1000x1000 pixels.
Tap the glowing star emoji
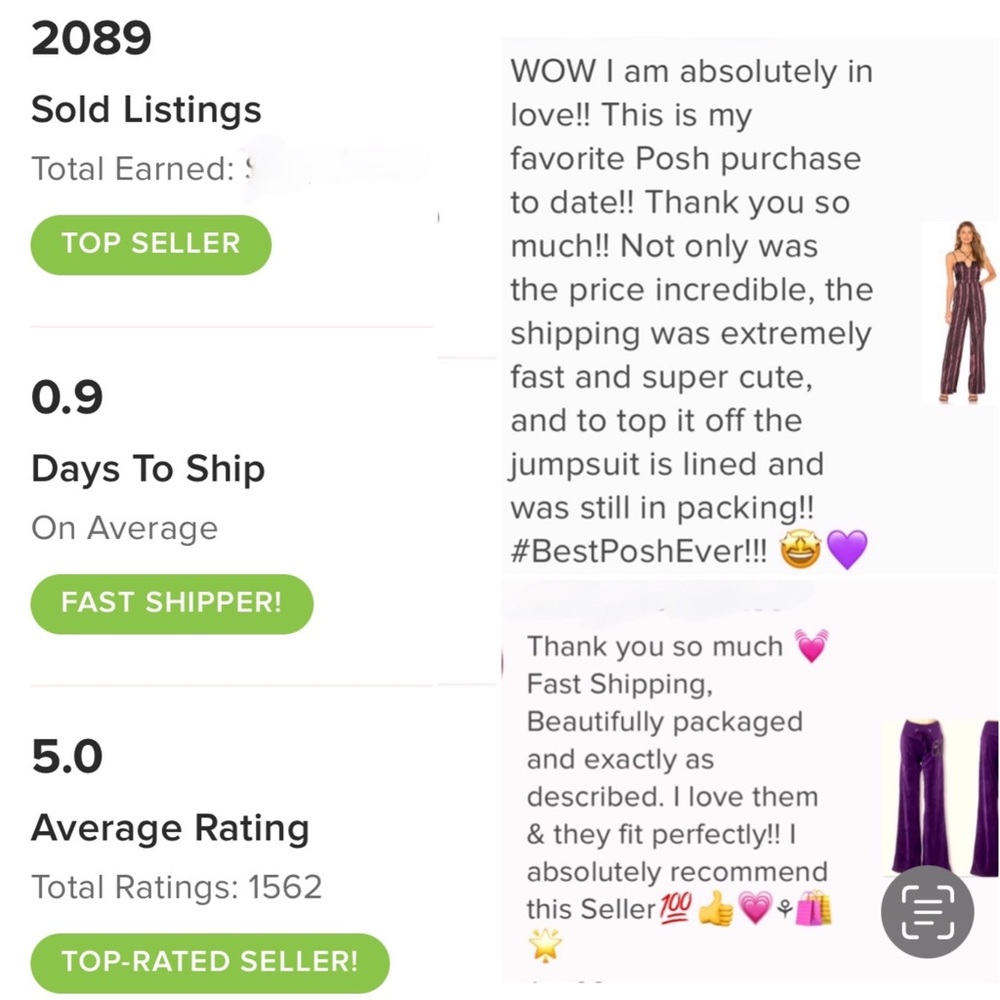point(545,945)
